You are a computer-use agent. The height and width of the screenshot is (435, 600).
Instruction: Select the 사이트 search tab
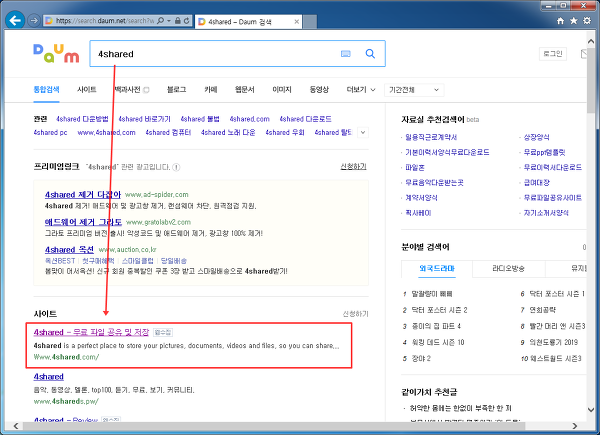[86, 90]
